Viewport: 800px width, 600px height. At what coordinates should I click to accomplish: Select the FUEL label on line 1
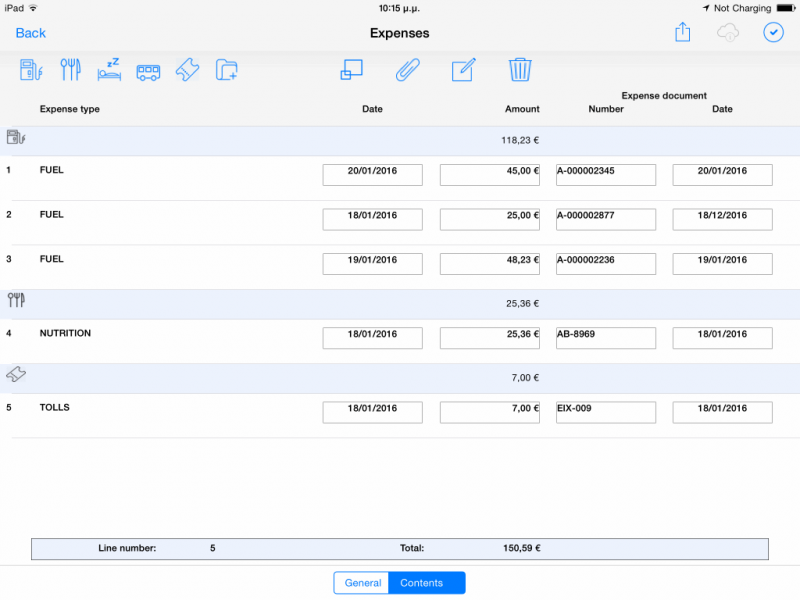tap(52, 170)
